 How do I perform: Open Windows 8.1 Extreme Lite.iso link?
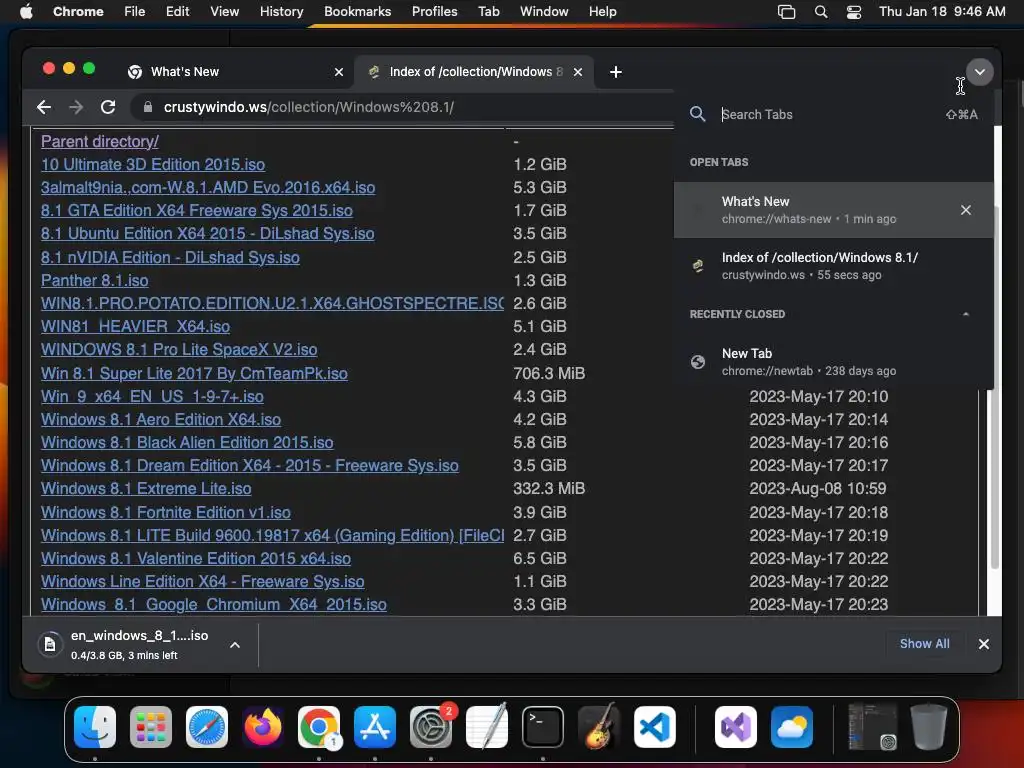tap(146, 488)
